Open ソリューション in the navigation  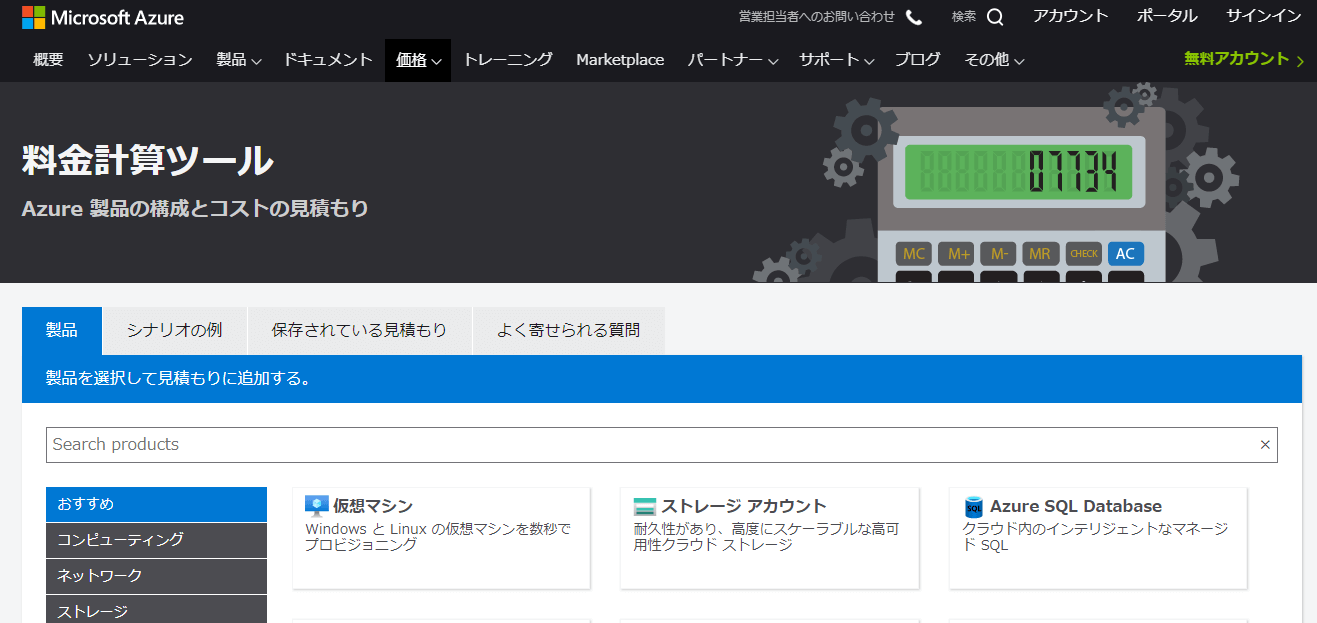pyautogui.click(x=140, y=60)
